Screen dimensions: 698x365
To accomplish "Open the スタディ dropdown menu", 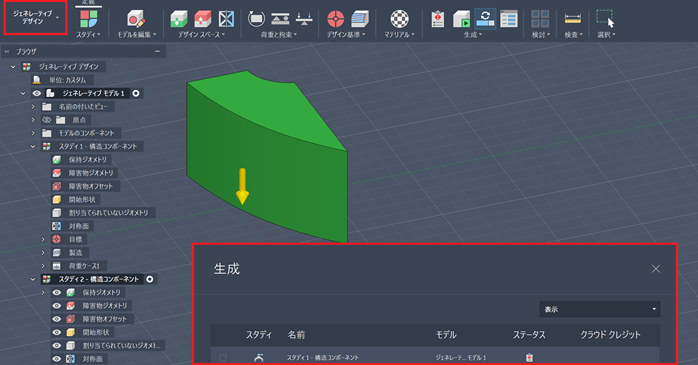I will [88, 34].
